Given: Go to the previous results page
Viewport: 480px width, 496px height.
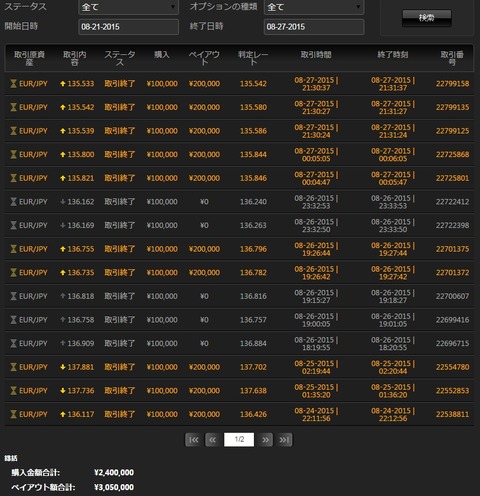Looking at the screenshot, I should click(x=213, y=440).
